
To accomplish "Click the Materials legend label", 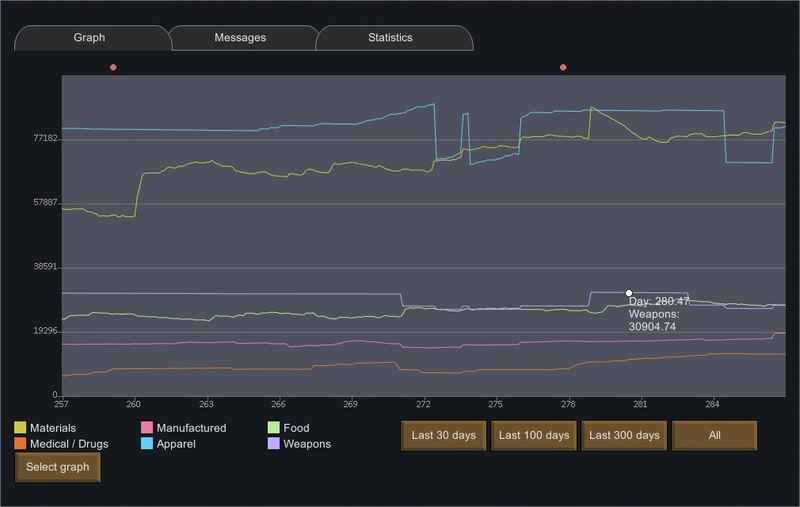I will pyautogui.click(x=53, y=428).
